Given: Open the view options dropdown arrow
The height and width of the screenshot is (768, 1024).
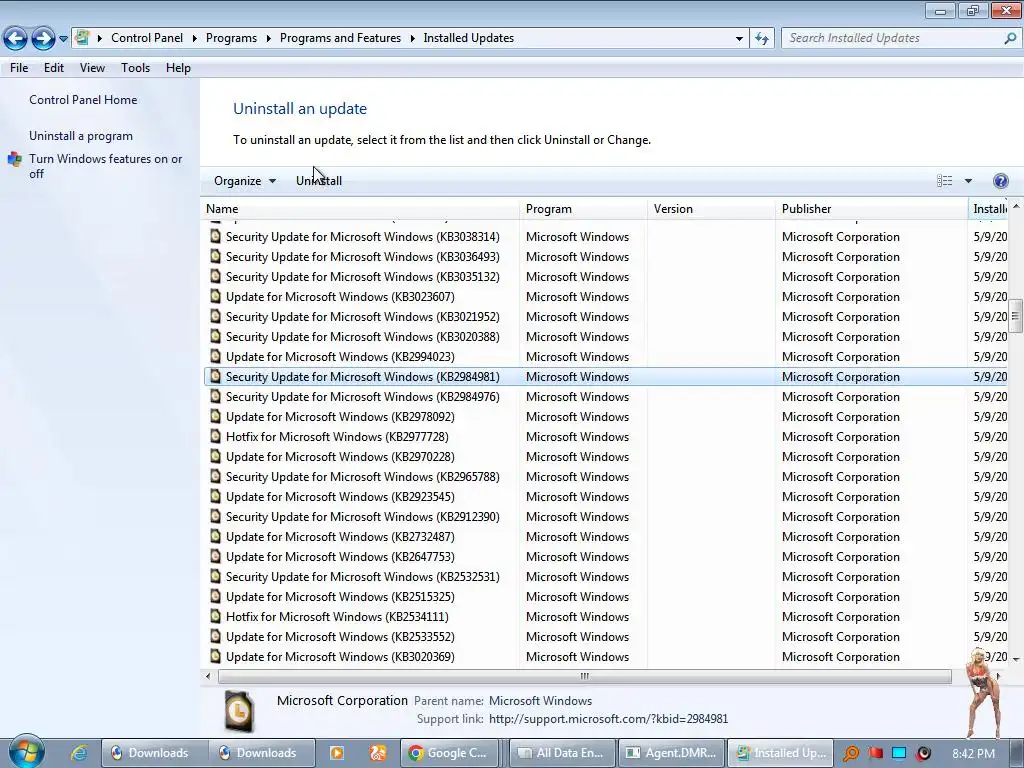Looking at the screenshot, I should pos(968,181).
